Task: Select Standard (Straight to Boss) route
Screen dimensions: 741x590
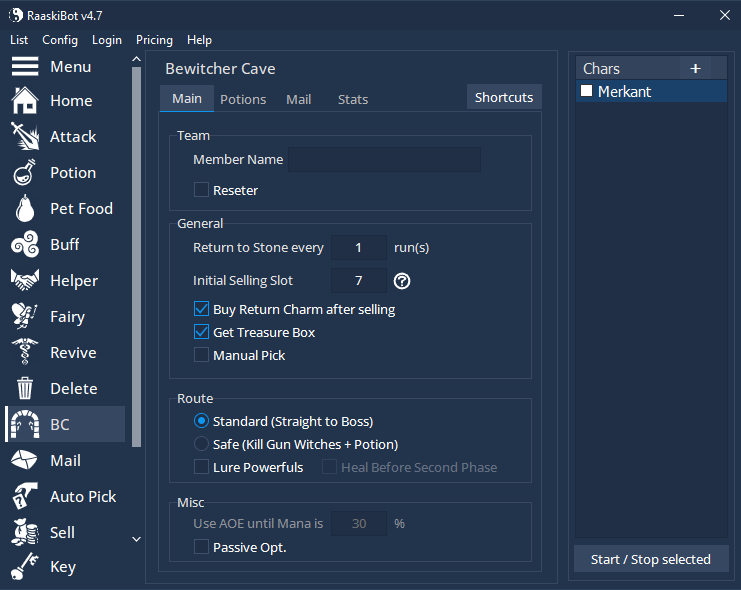Action: point(201,421)
